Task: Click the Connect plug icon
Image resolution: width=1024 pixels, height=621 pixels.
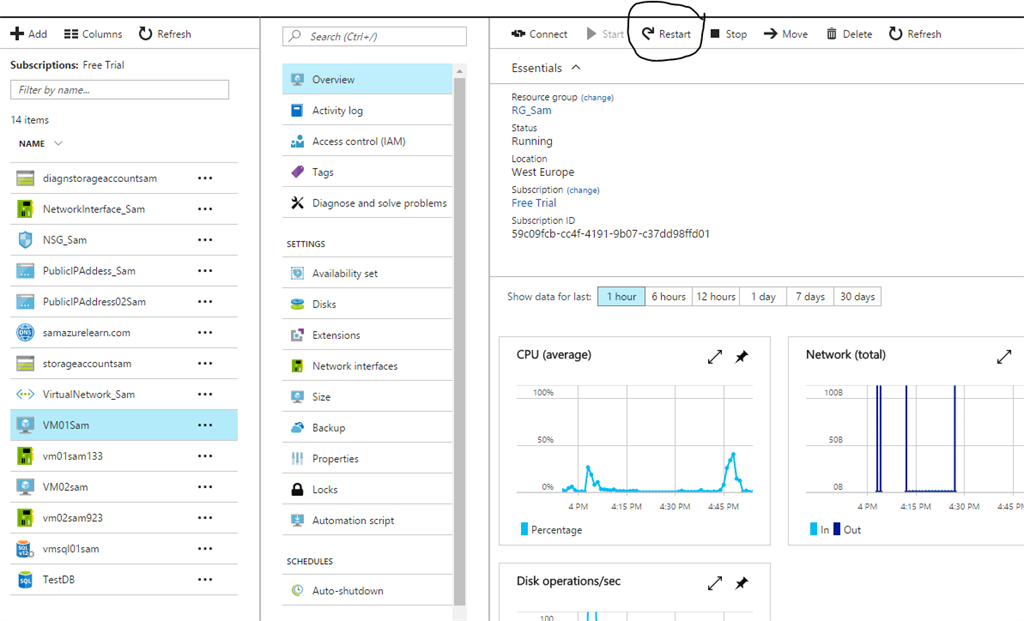Action: (519, 34)
